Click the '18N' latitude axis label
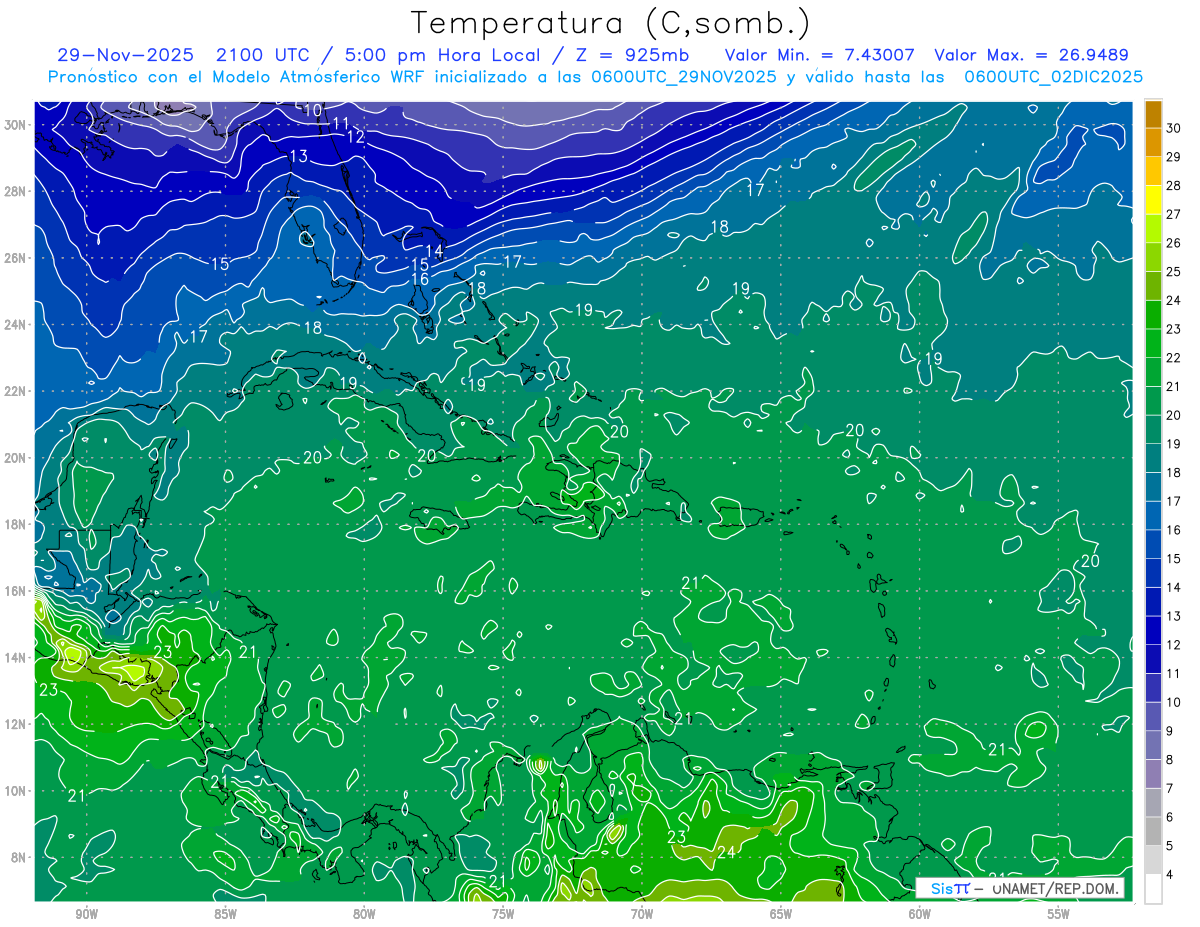1200x927 pixels. 15,524
